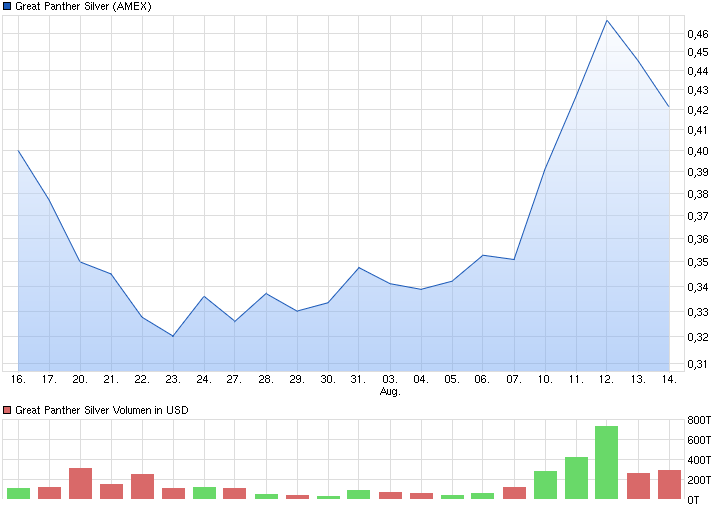Image resolution: width=726 pixels, height=508 pixels.
Task: Click volume axis value '600T'
Action: [699, 440]
